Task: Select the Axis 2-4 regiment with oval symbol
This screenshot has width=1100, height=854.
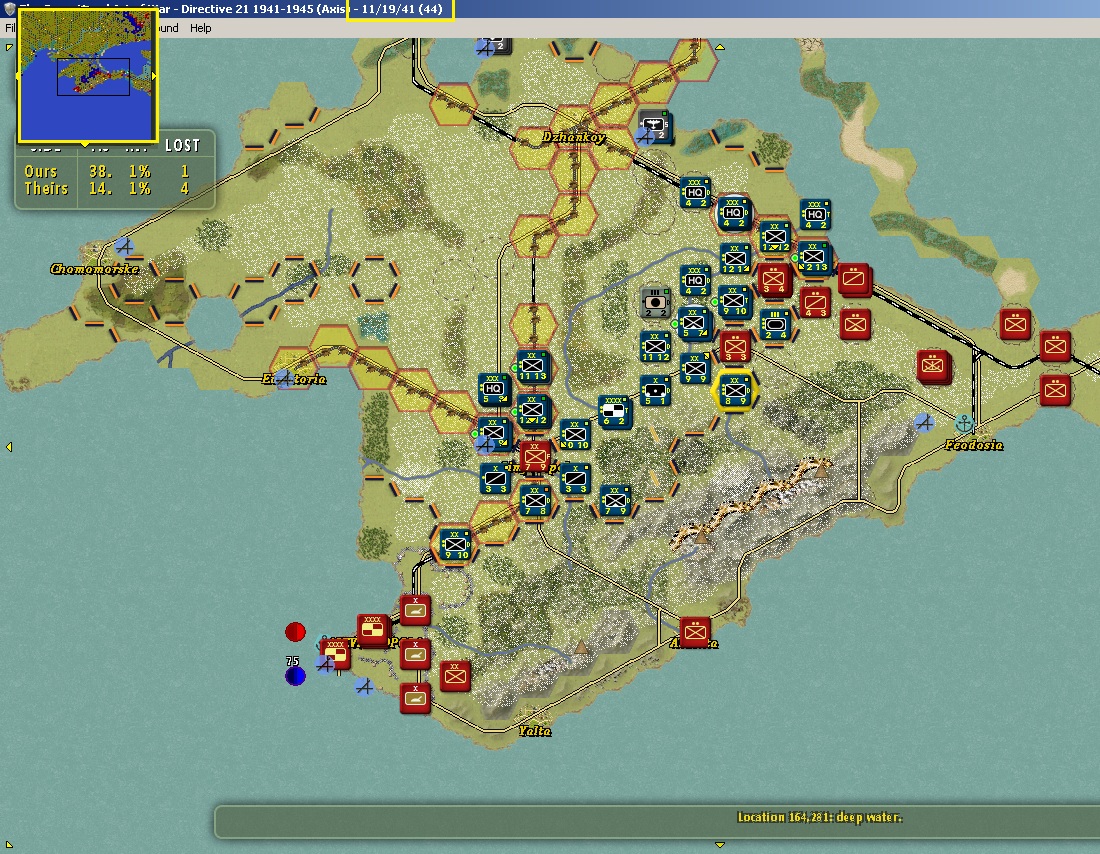Action: 775,324
